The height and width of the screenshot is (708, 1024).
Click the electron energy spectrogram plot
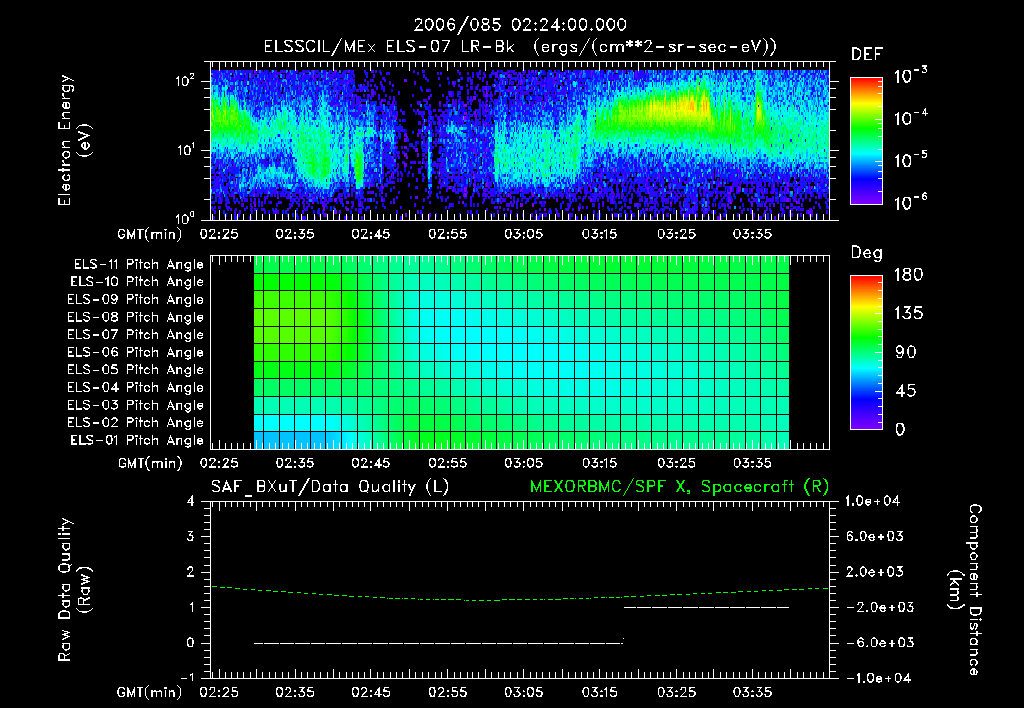520,141
